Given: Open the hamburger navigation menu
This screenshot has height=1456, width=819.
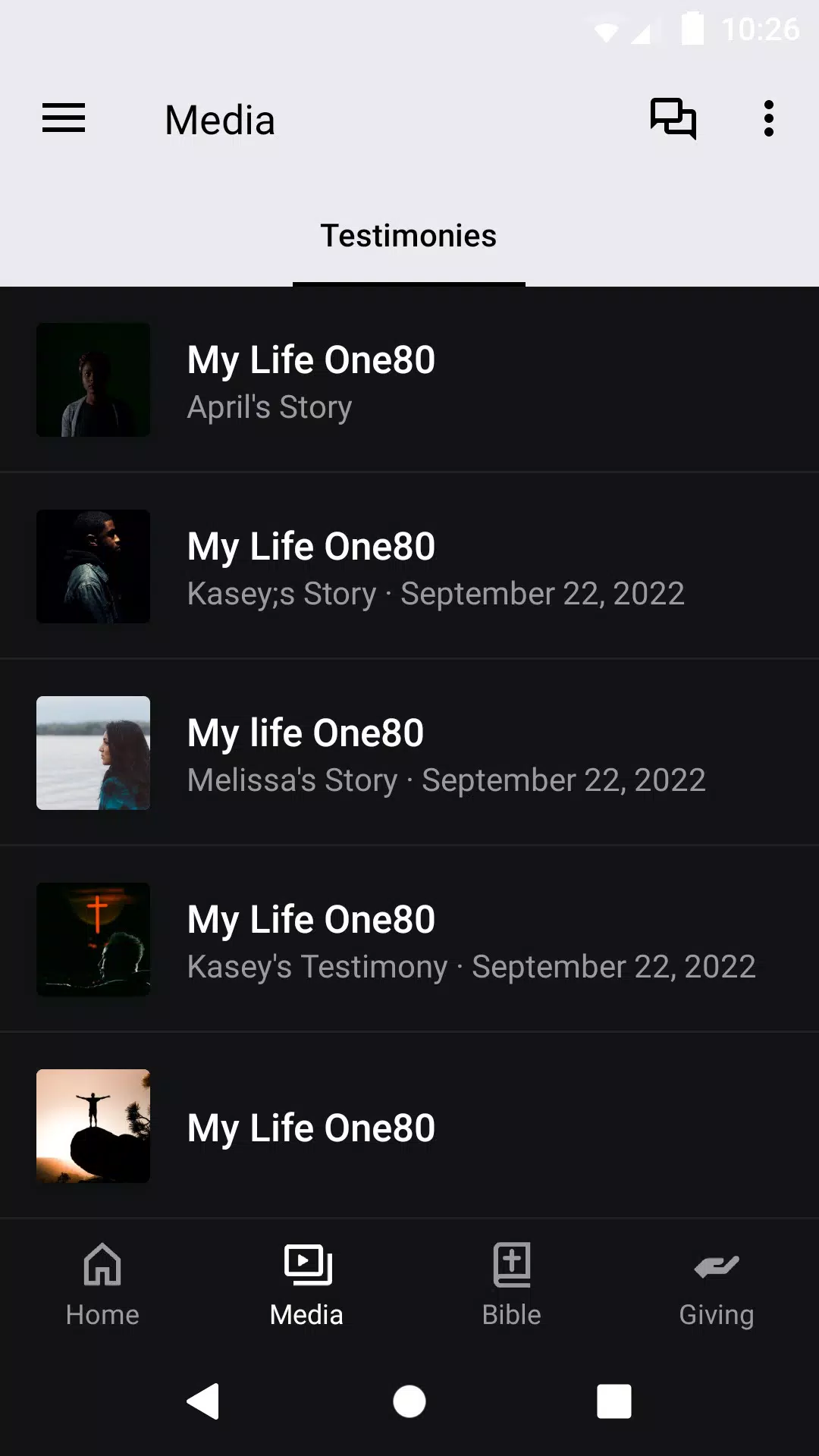Looking at the screenshot, I should 64,118.
